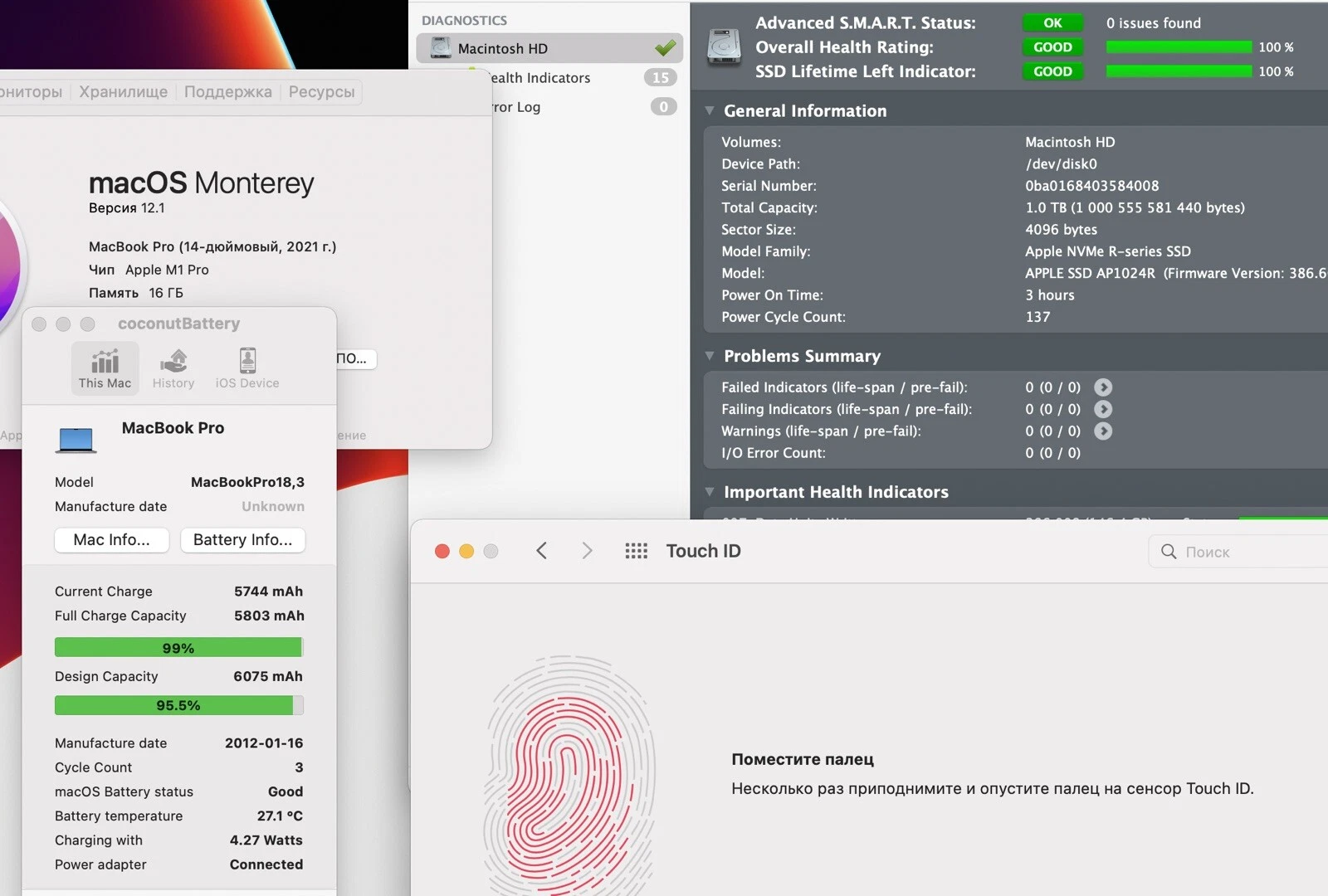Click the 95.5% design capacity bar
Viewport: 1328px width, 896px height.
point(178,705)
